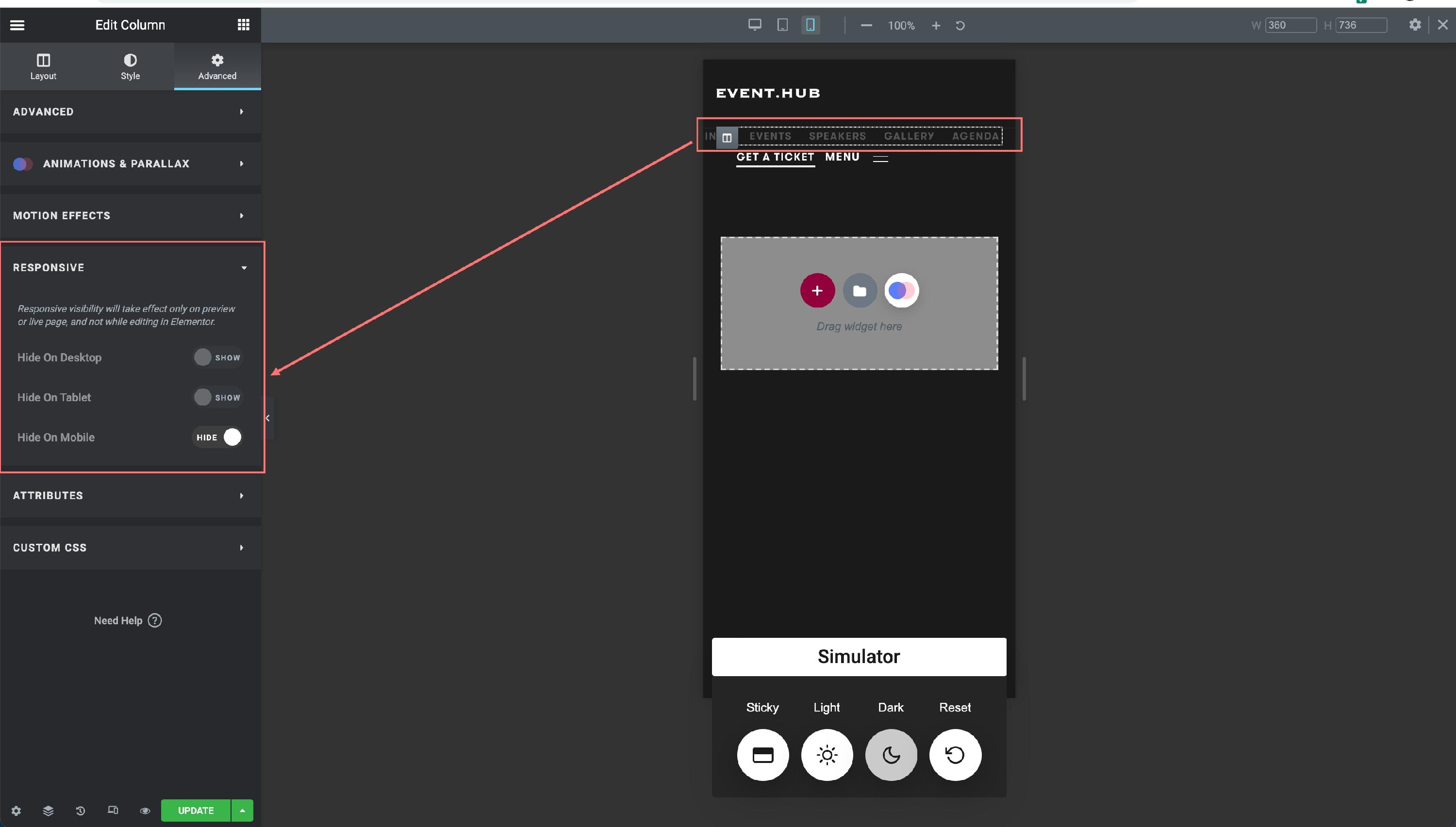Viewport: 1456px width, 827px height.
Task: Open the widgets panel grid icon
Action: point(244,24)
